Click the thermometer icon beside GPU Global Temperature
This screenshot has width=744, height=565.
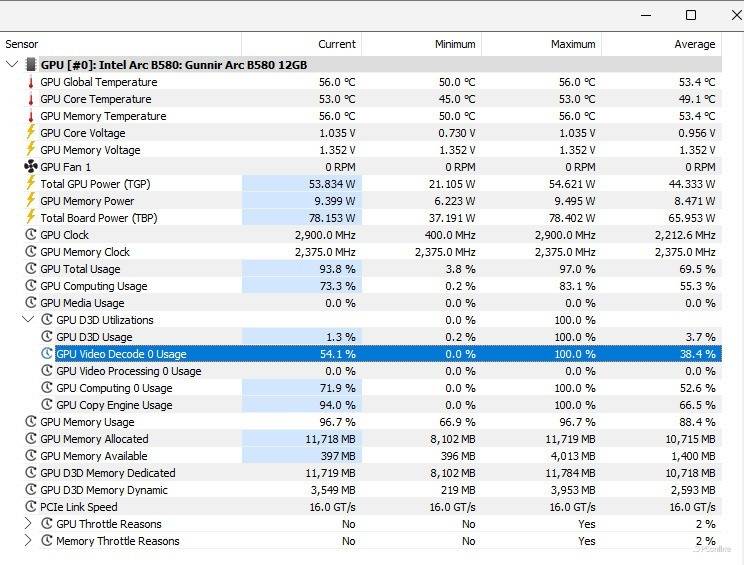pyautogui.click(x=30, y=82)
